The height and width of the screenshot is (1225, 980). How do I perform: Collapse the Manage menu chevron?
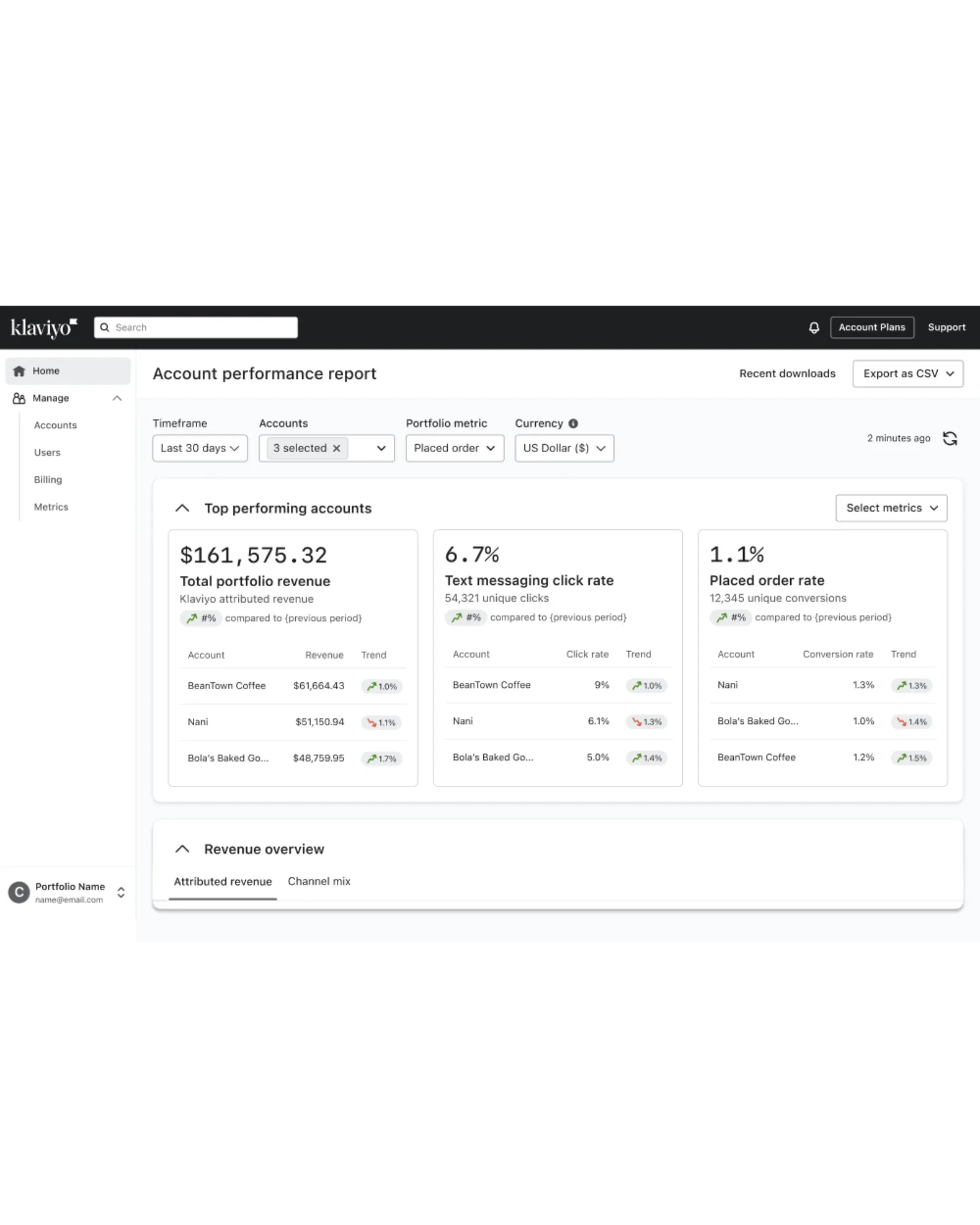click(x=117, y=398)
